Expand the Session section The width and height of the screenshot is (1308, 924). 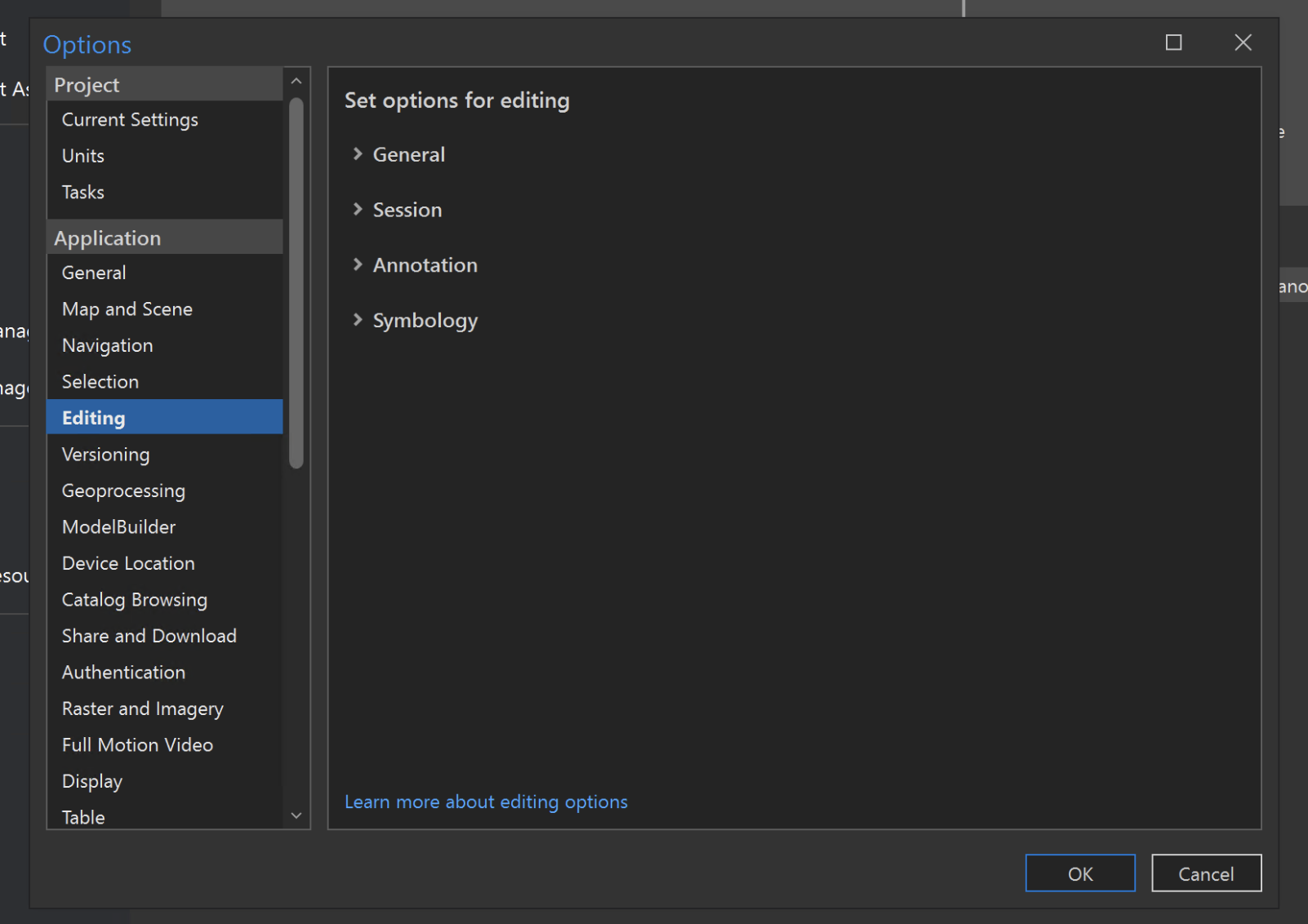click(x=407, y=210)
